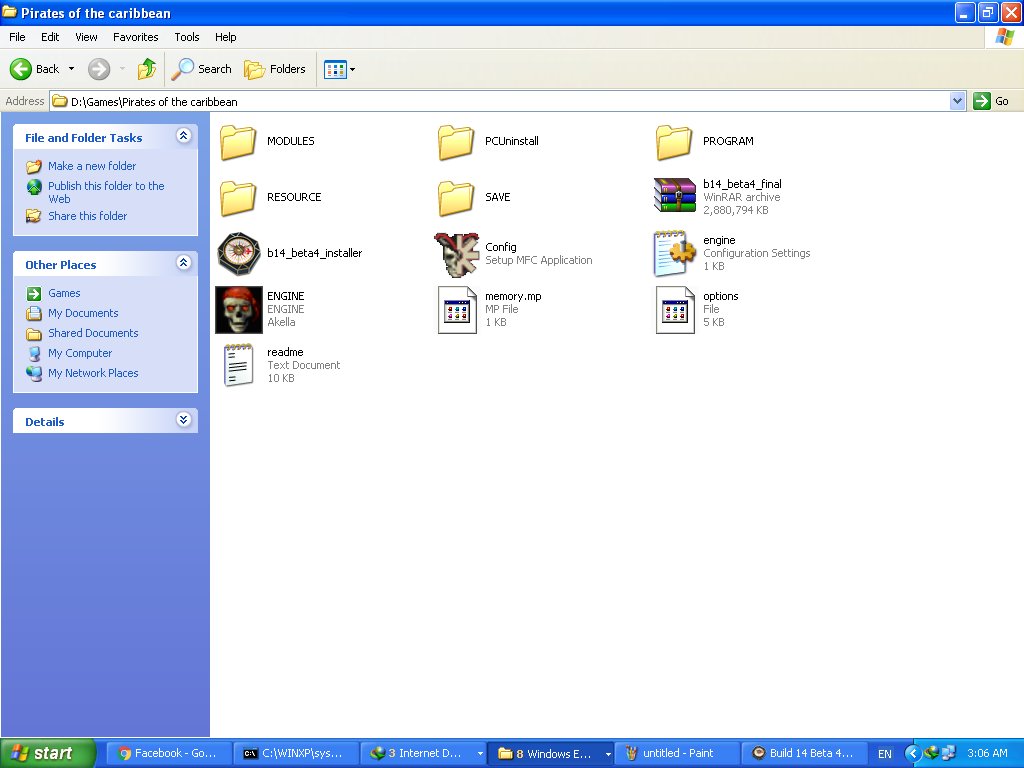Open My Network Places link
Screen dimensions: 1024x768
(93, 373)
